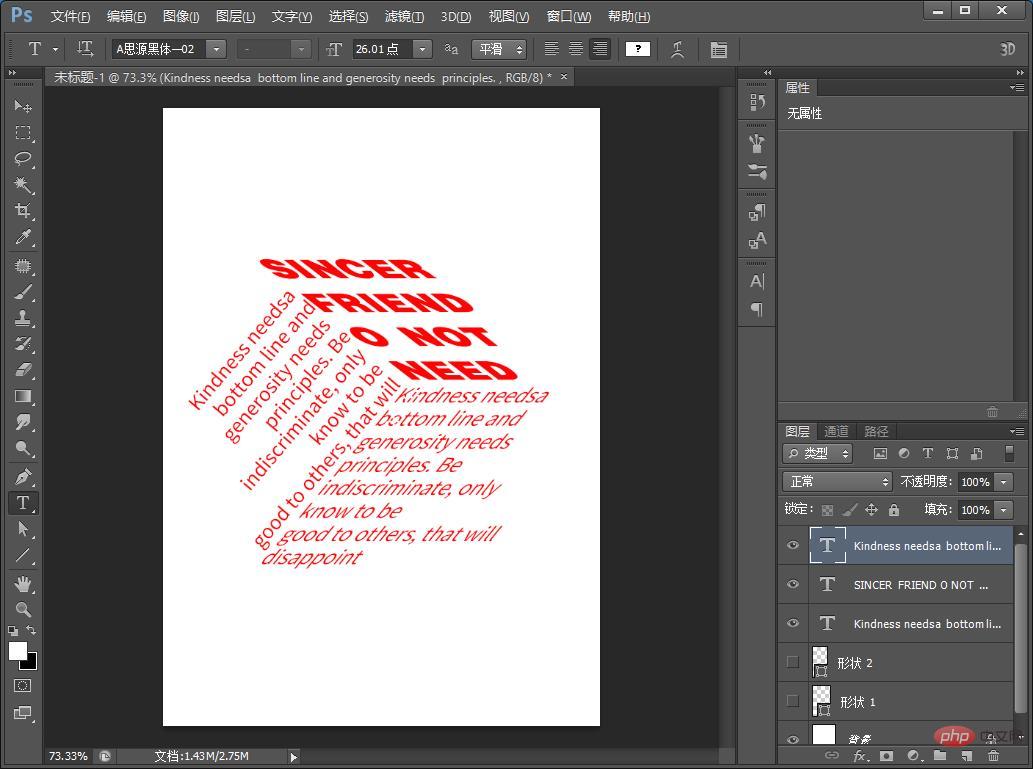This screenshot has height=769, width=1033.
Task: Show the 形状 2 layer
Action: (x=793, y=662)
